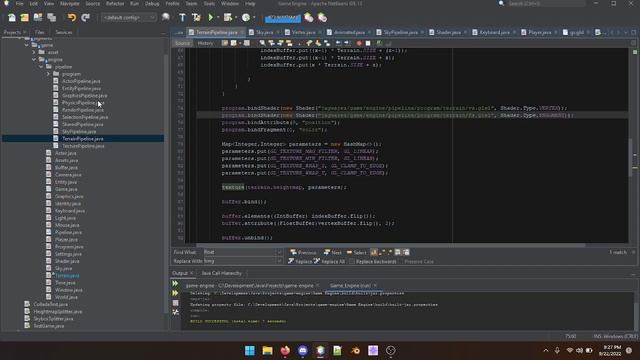The width and height of the screenshot is (640, 360).
Task: Collapse the pipeline folder in project tree
Action: 41,67
